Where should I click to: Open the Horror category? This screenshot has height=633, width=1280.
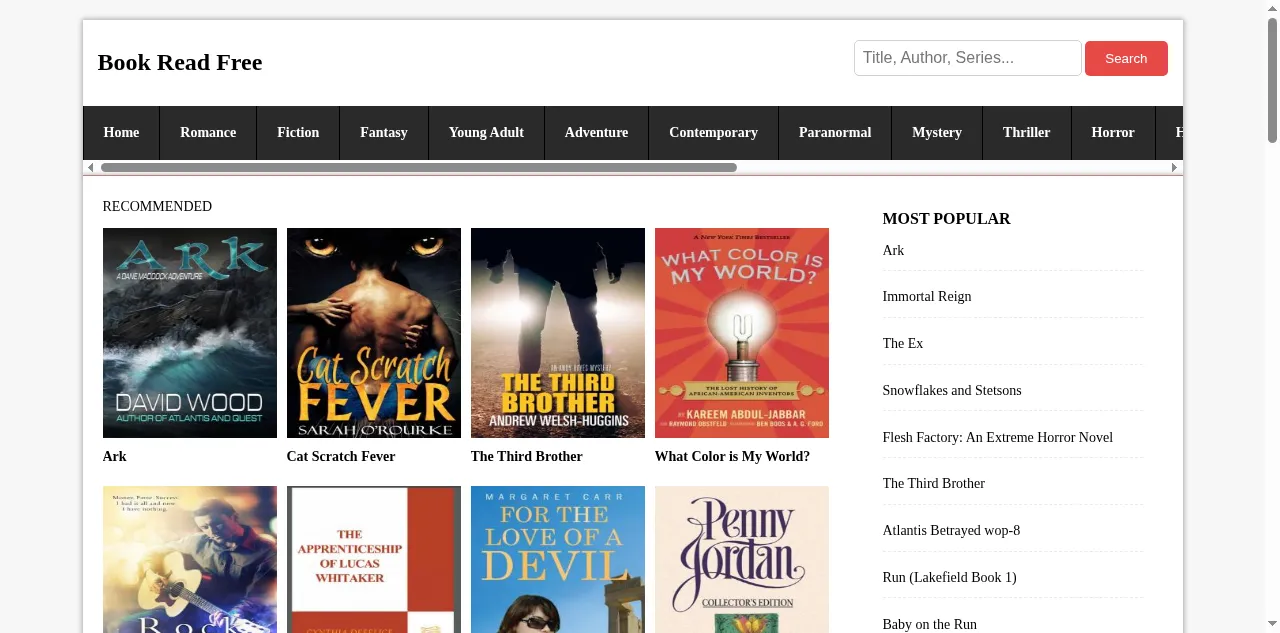tap(1113, 133)
